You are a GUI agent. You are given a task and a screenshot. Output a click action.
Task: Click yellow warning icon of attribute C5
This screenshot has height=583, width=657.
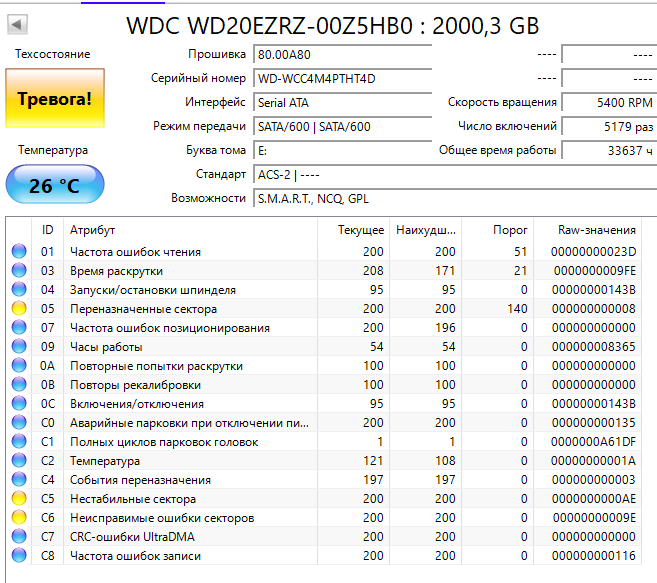[x=19, y=498]
